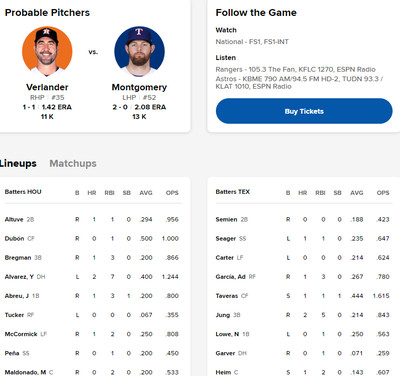This screenshot has width=400, height=376.
Task: Open Altuve's player page
Action: coord(14,219)
